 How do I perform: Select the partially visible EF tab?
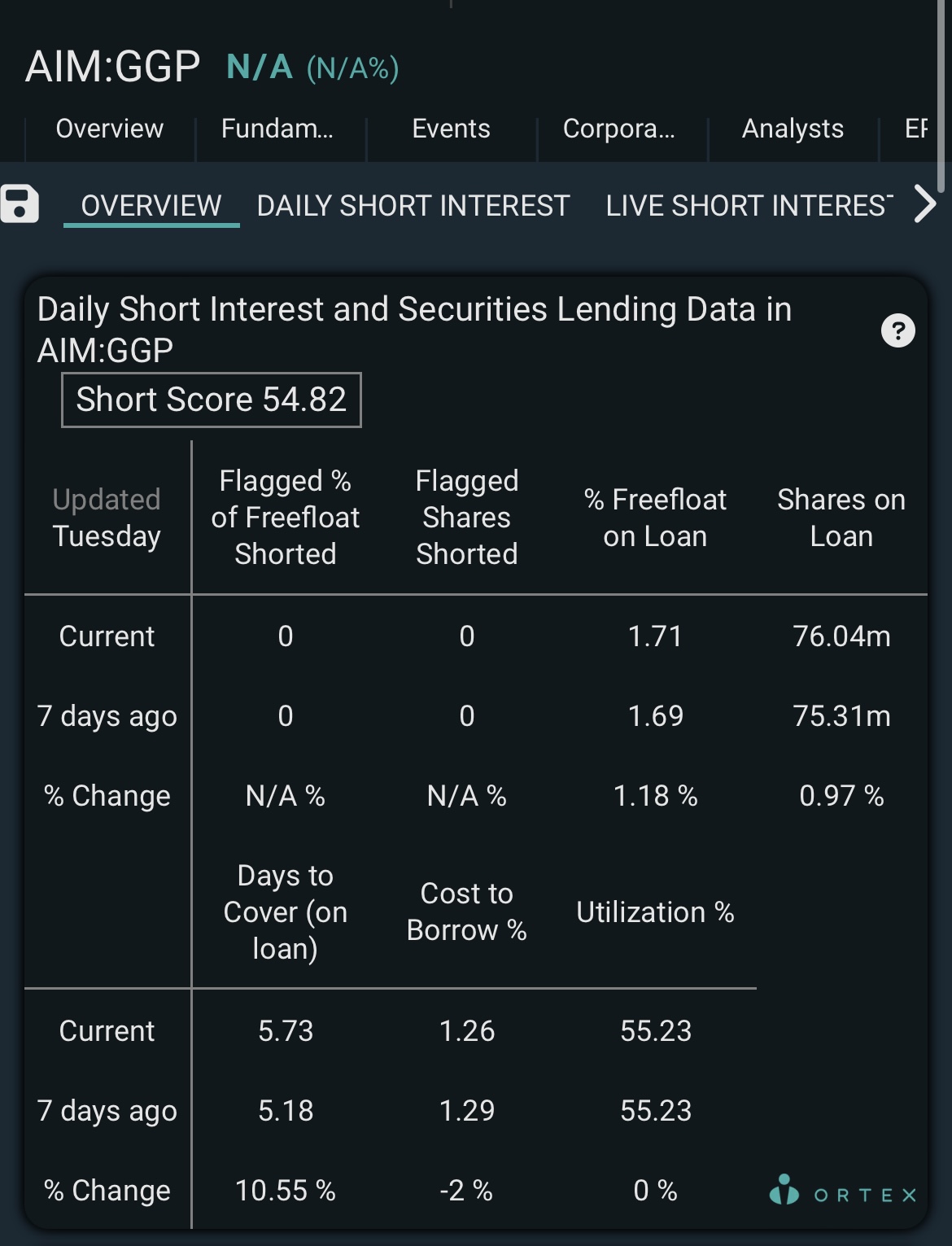(x=916, y=129)
